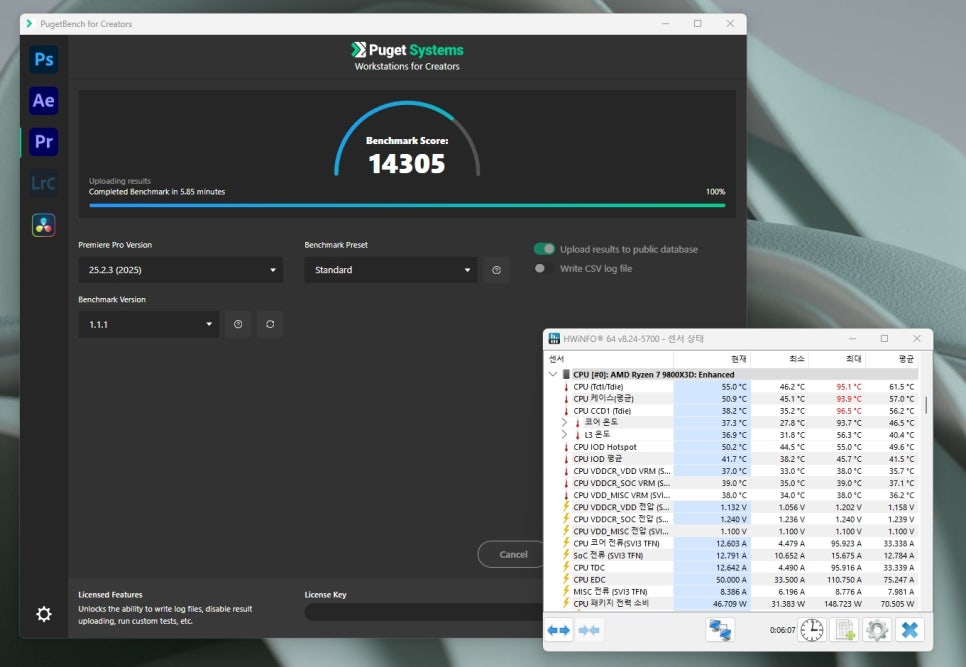Open the Photoshop benchmark in the sidebar
Image resolution: width=966 pixels, height=667 pixels.
pos(44,60)
